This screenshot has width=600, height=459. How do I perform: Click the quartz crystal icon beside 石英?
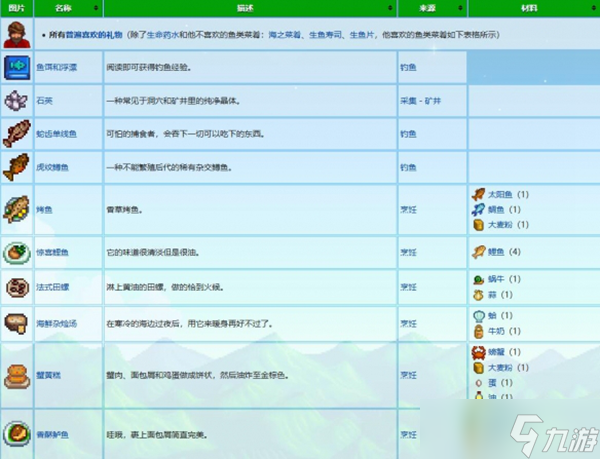coord(16,101)
